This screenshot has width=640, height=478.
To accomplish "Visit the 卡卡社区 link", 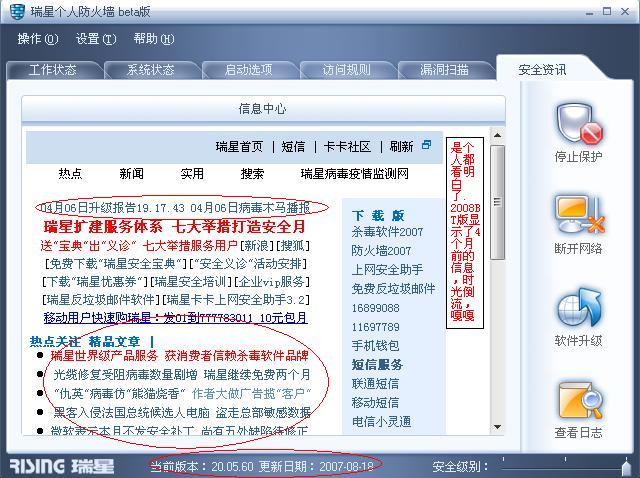I will point(347,147).
